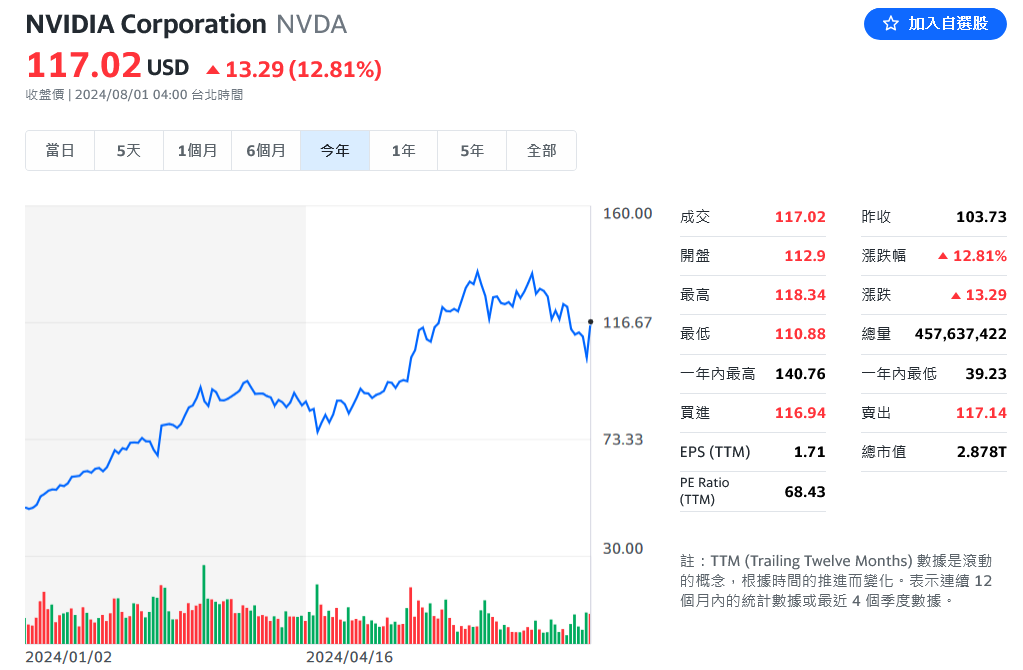
Task: Click the tallest green volume bar
Action: coord(203,603)
